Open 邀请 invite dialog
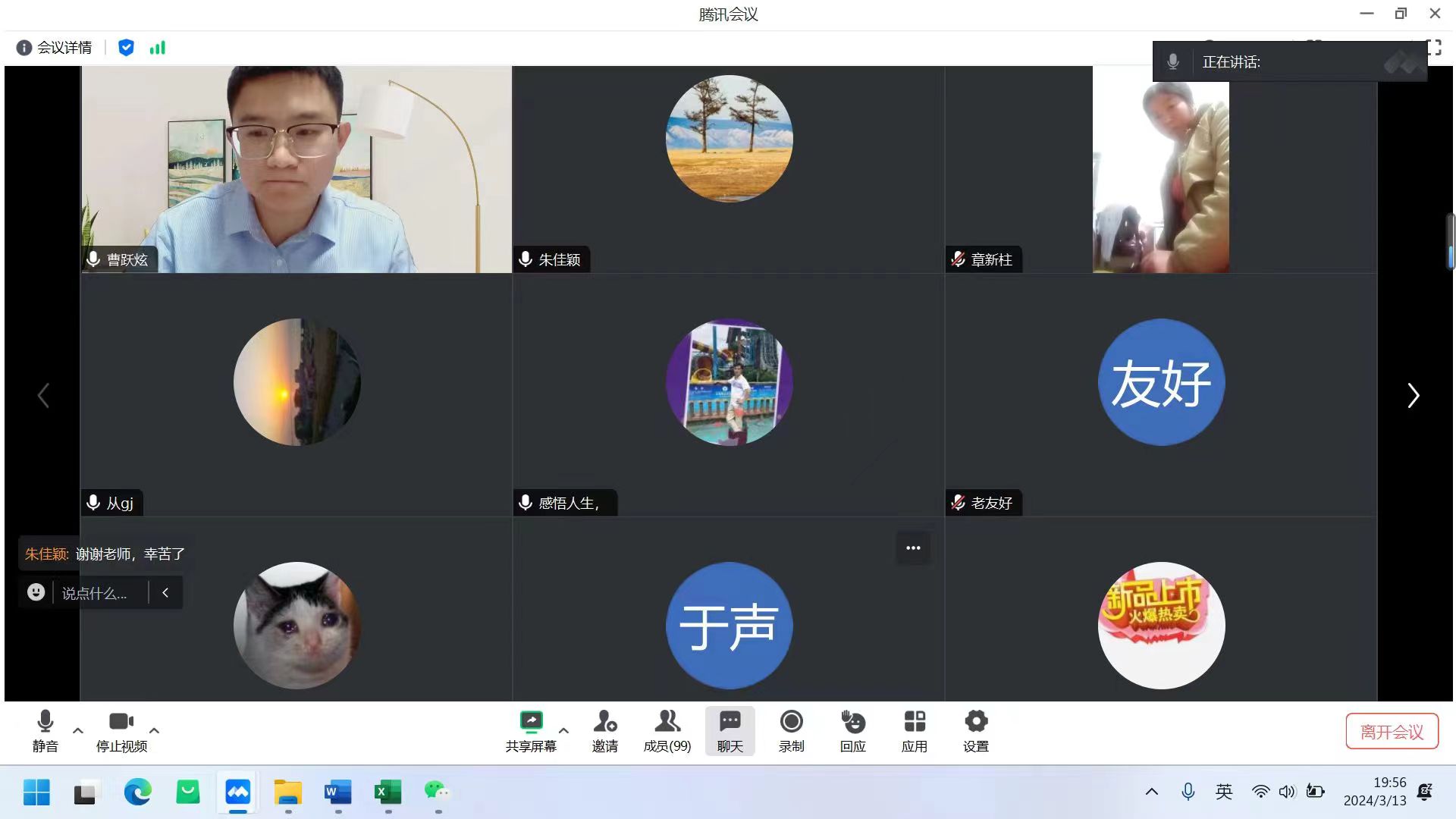Viewport: 1456px width, 819px height. click(604, 731)
